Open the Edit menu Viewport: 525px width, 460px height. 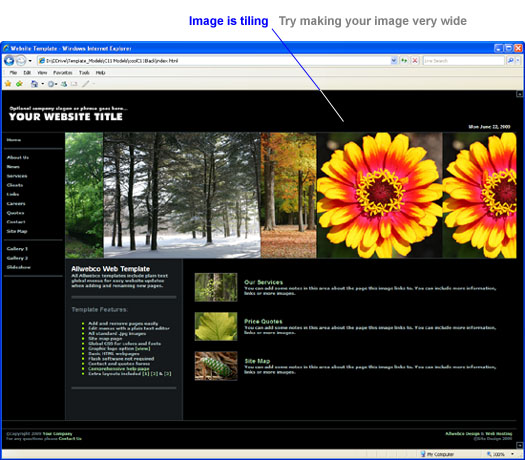tap(27, 73)
